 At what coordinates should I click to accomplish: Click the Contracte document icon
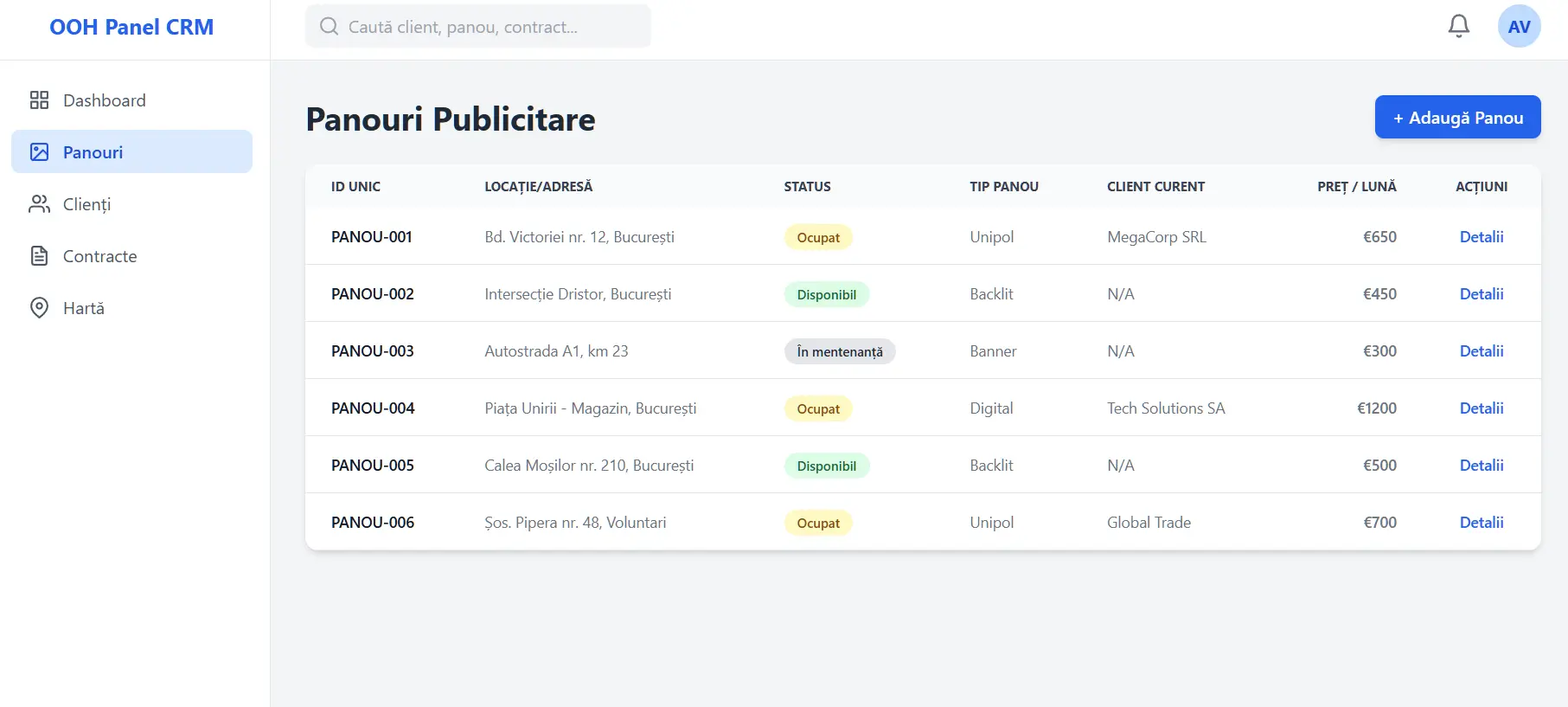(39, 256)
